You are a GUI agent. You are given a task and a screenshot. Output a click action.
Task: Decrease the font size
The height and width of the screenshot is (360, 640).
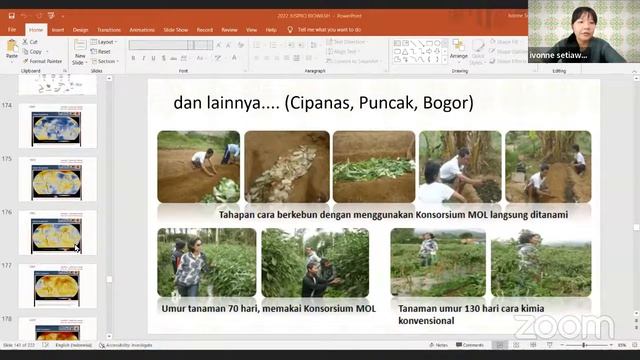(229, 45)
